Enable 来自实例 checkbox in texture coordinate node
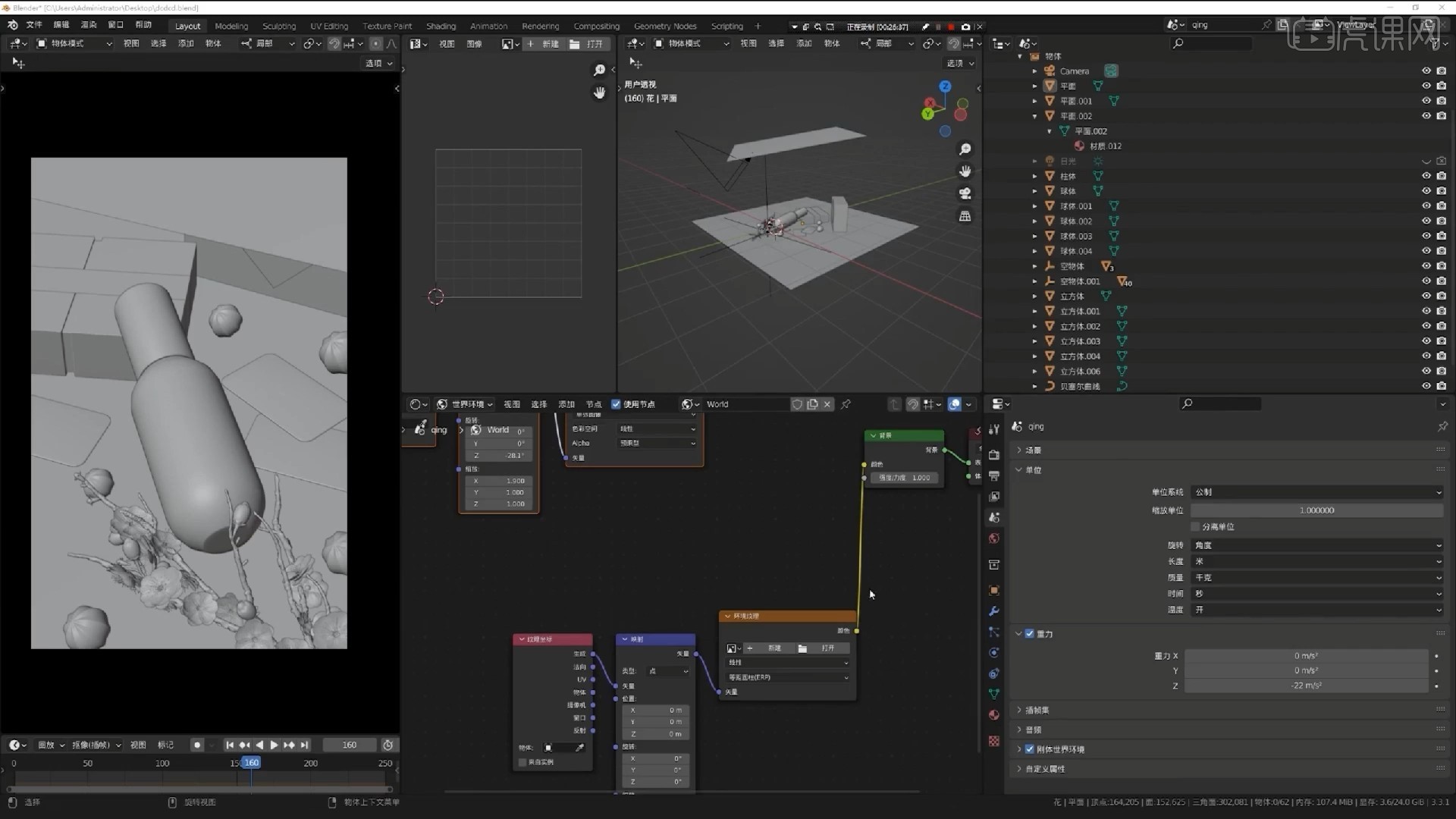The width and height of the screenshot is (1456, 819). (x=522, y=762)
